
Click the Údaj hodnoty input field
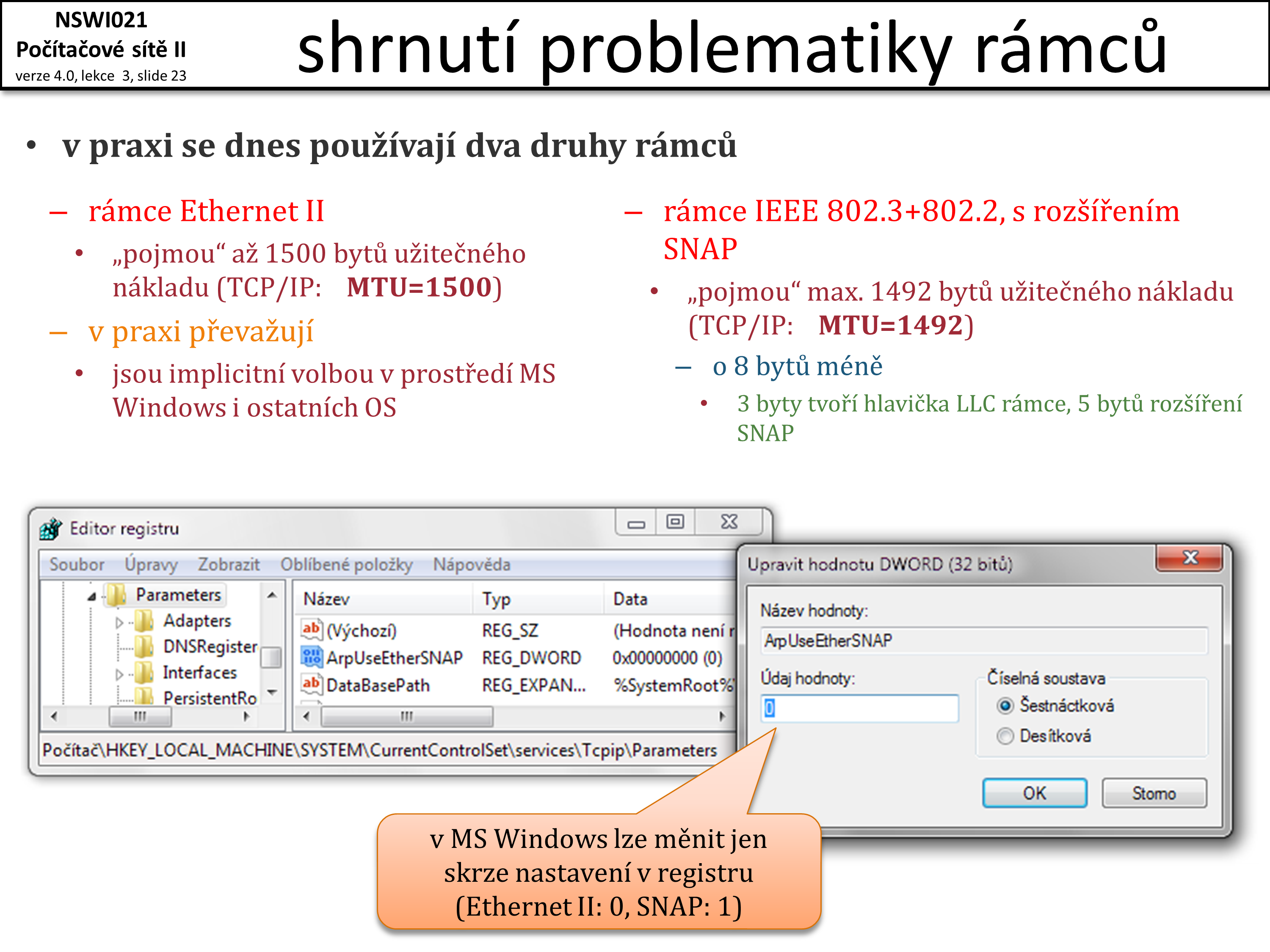[860, 708]
